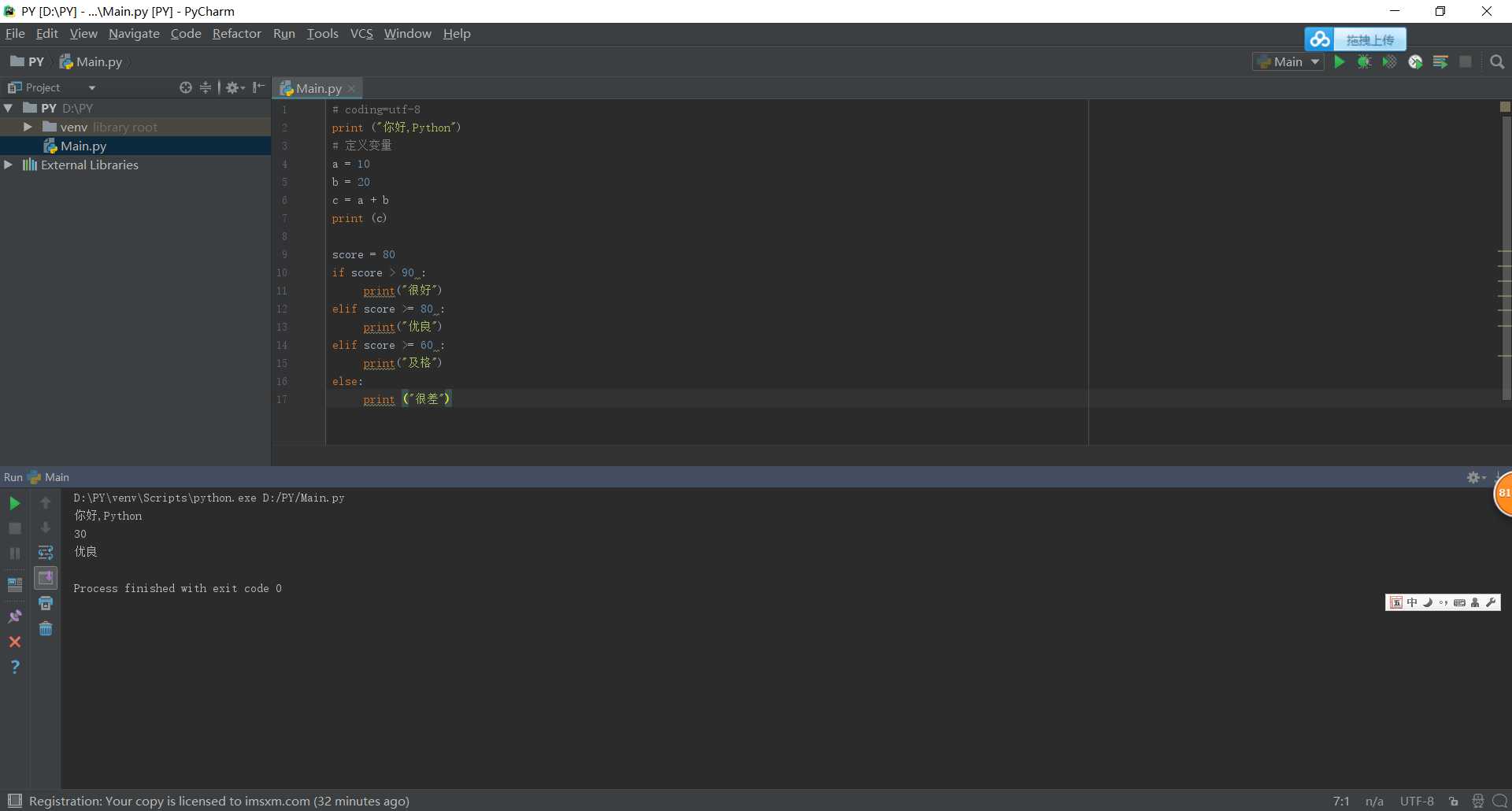Toggle IME half/full-width moon icon

(1428, 602)
